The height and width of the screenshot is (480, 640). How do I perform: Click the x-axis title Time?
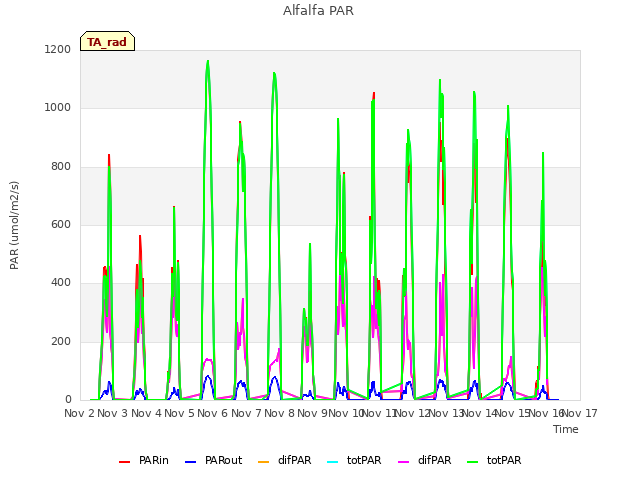pyautogui.click(x=566, y=429)
